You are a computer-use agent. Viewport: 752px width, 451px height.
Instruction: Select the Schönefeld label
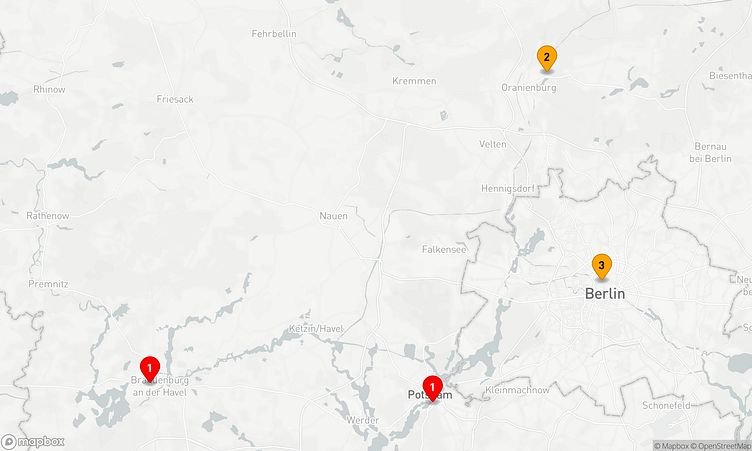tap(666, 405)
